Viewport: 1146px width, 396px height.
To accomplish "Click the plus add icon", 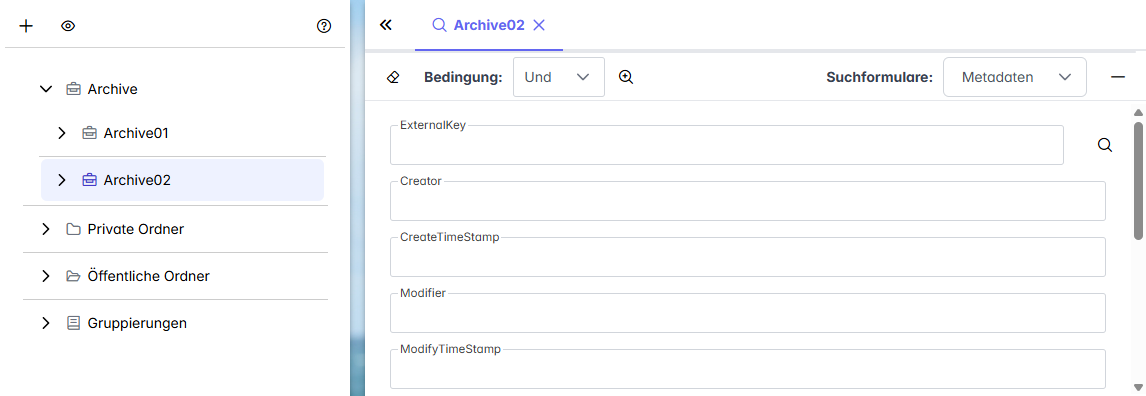I will click(26, 26).
